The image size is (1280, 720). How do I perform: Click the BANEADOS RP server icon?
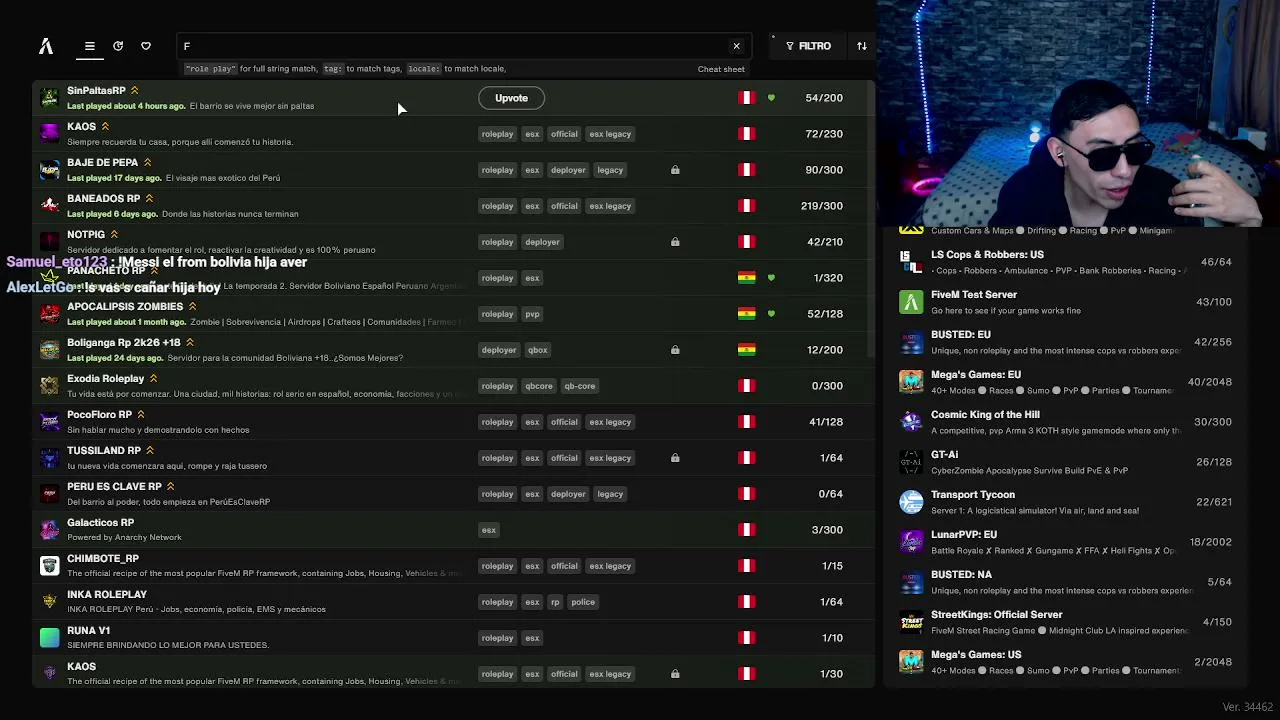coord(49,206)
